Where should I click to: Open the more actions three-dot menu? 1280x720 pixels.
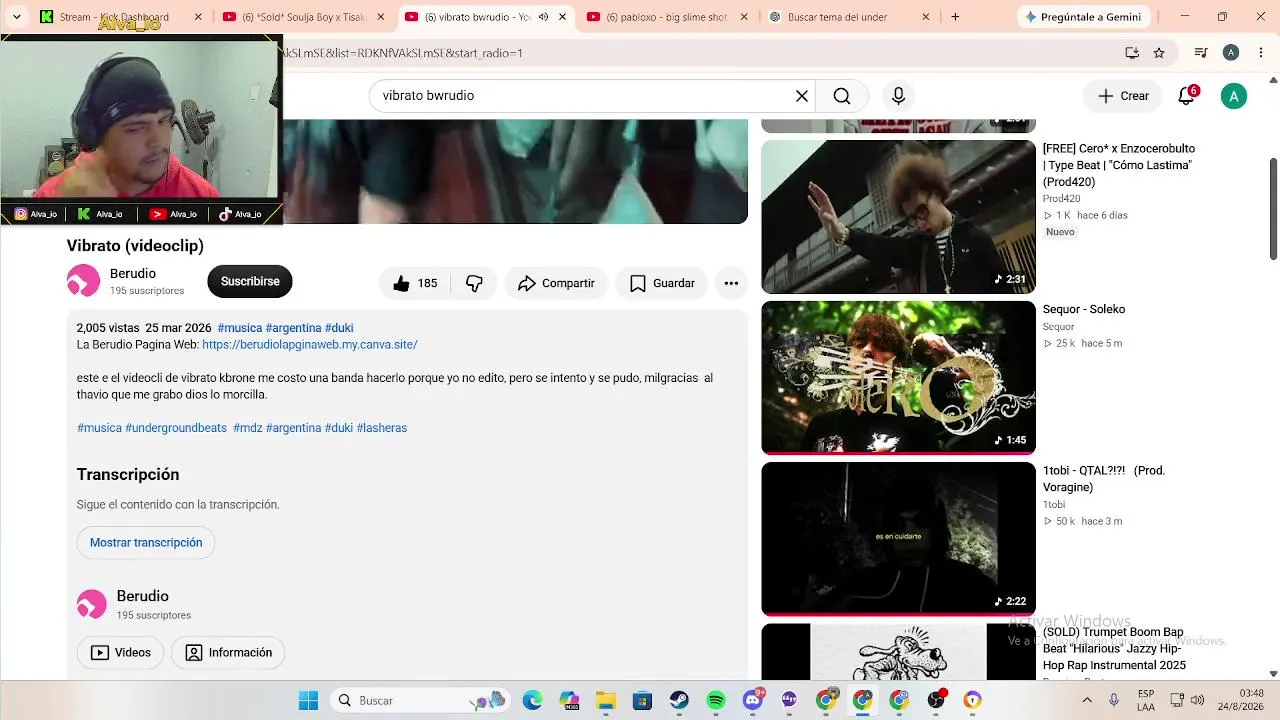tap(731, 283)
